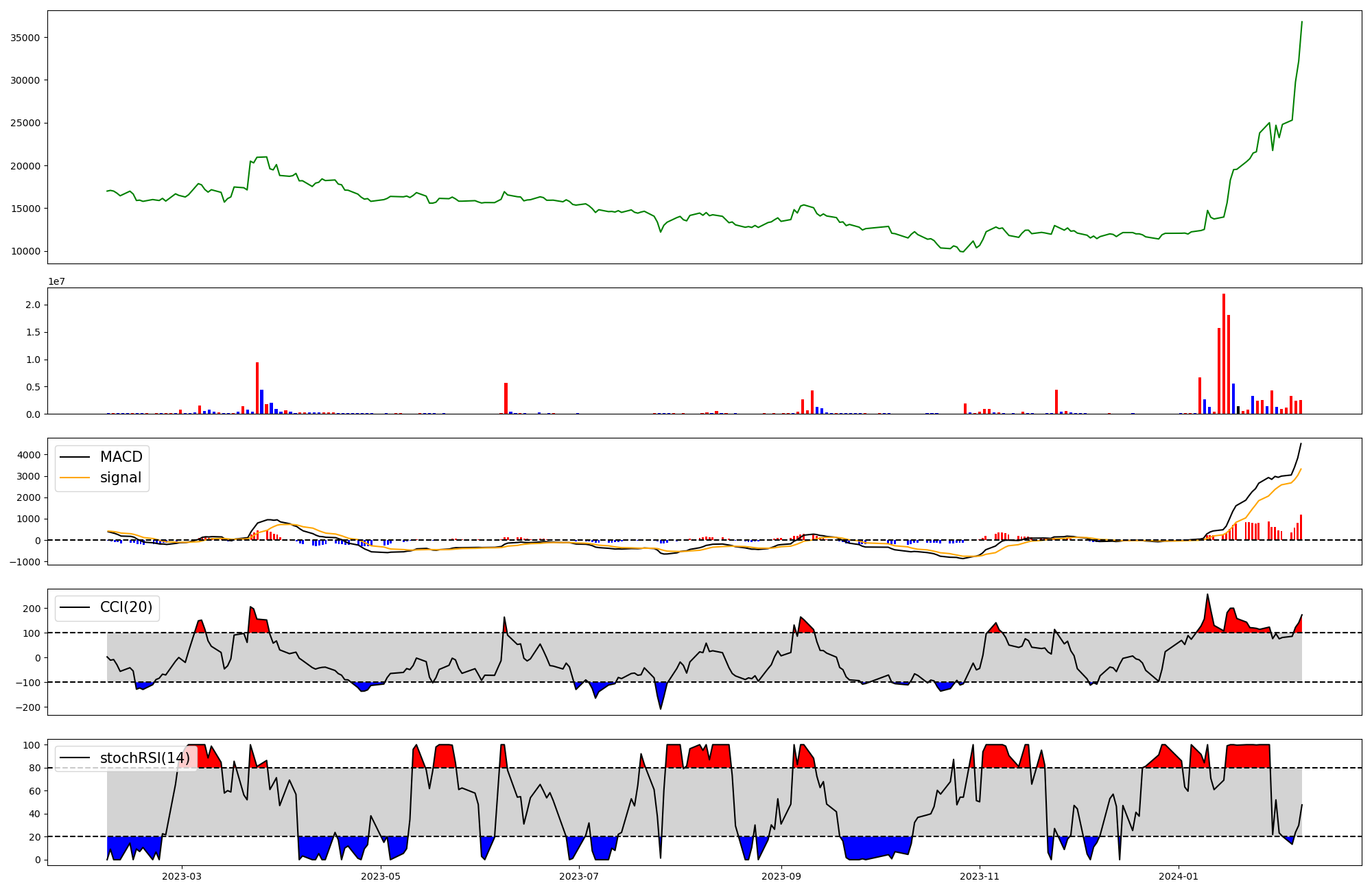Click the MACD legend entry label

tap(121, 457)
